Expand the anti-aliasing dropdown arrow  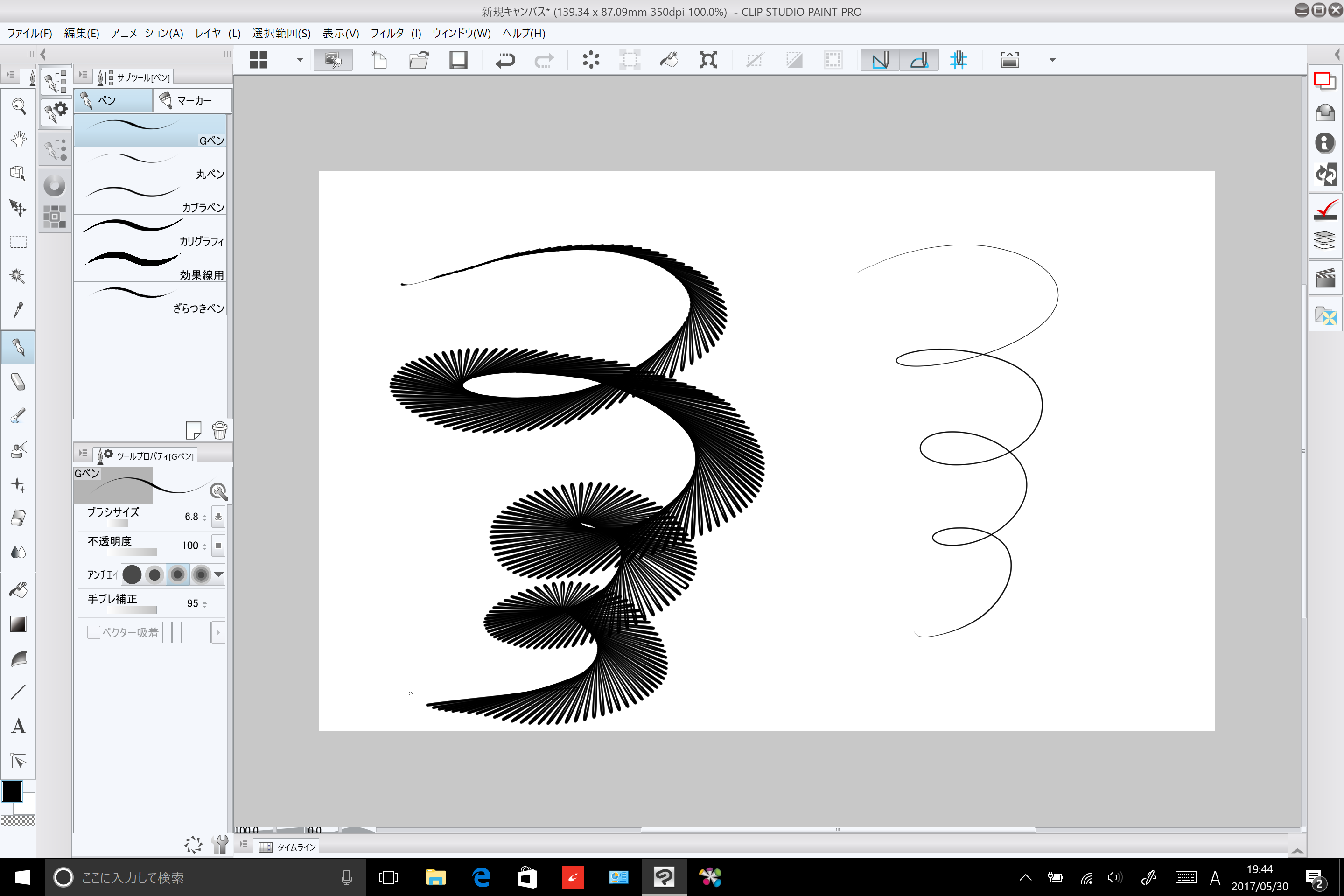coord(218,574)
